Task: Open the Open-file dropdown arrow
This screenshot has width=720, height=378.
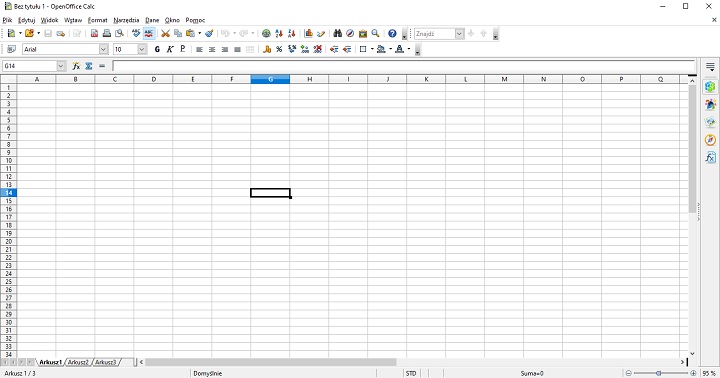Action: coord(39,34)
